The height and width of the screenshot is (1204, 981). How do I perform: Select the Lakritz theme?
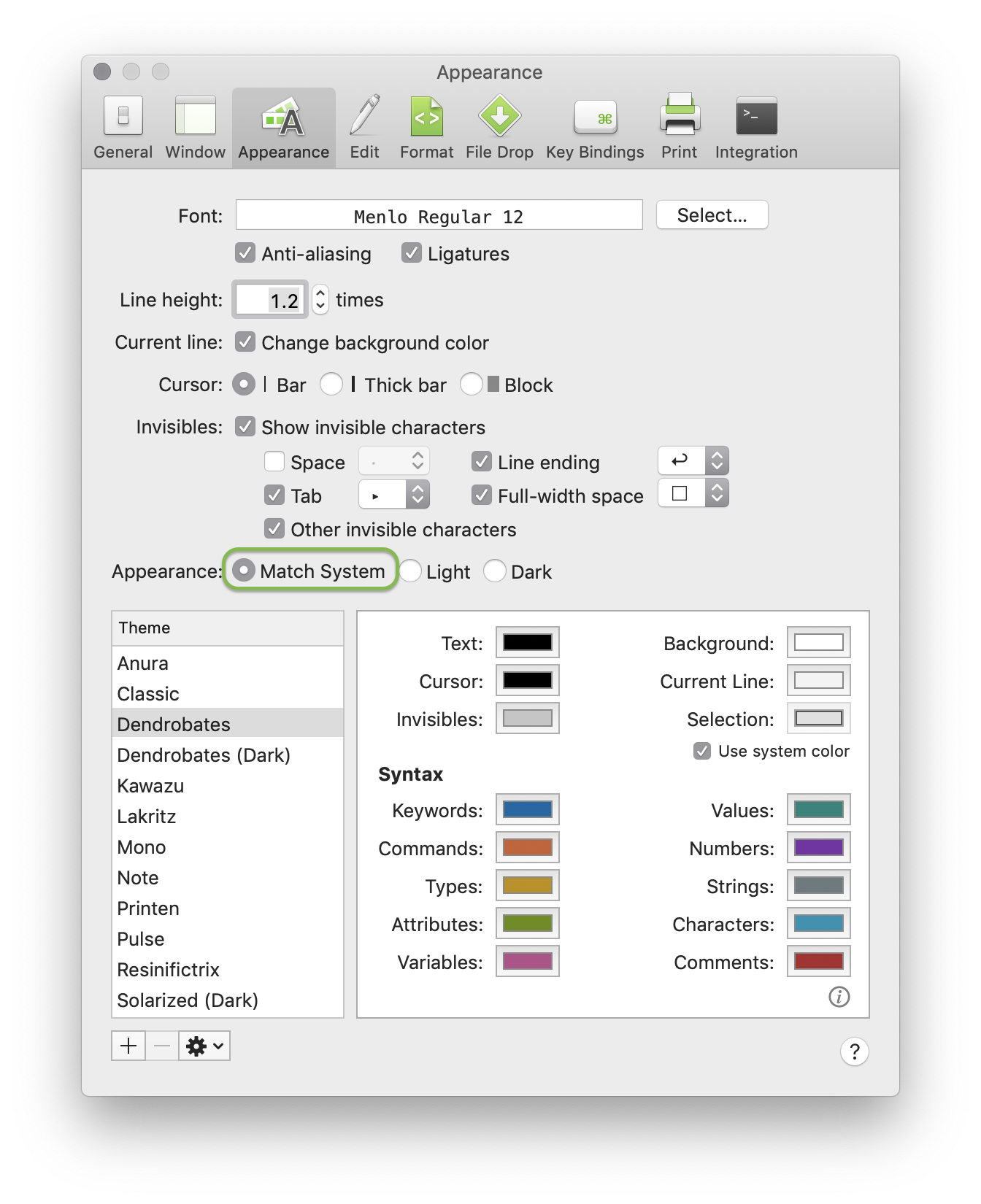[x=228, y=816]
